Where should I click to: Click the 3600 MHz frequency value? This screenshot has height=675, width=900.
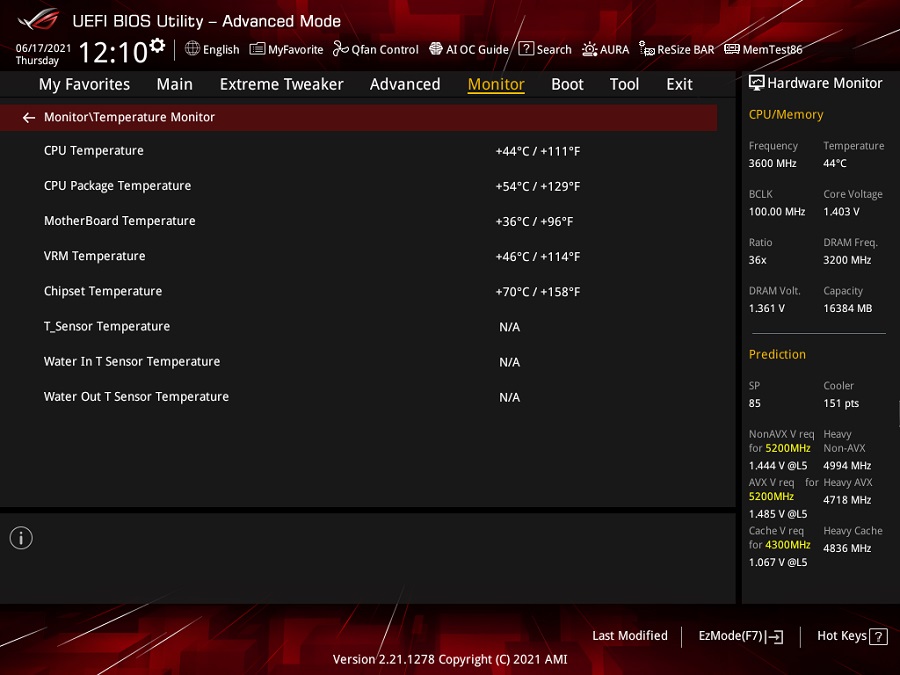pos(773,164)
